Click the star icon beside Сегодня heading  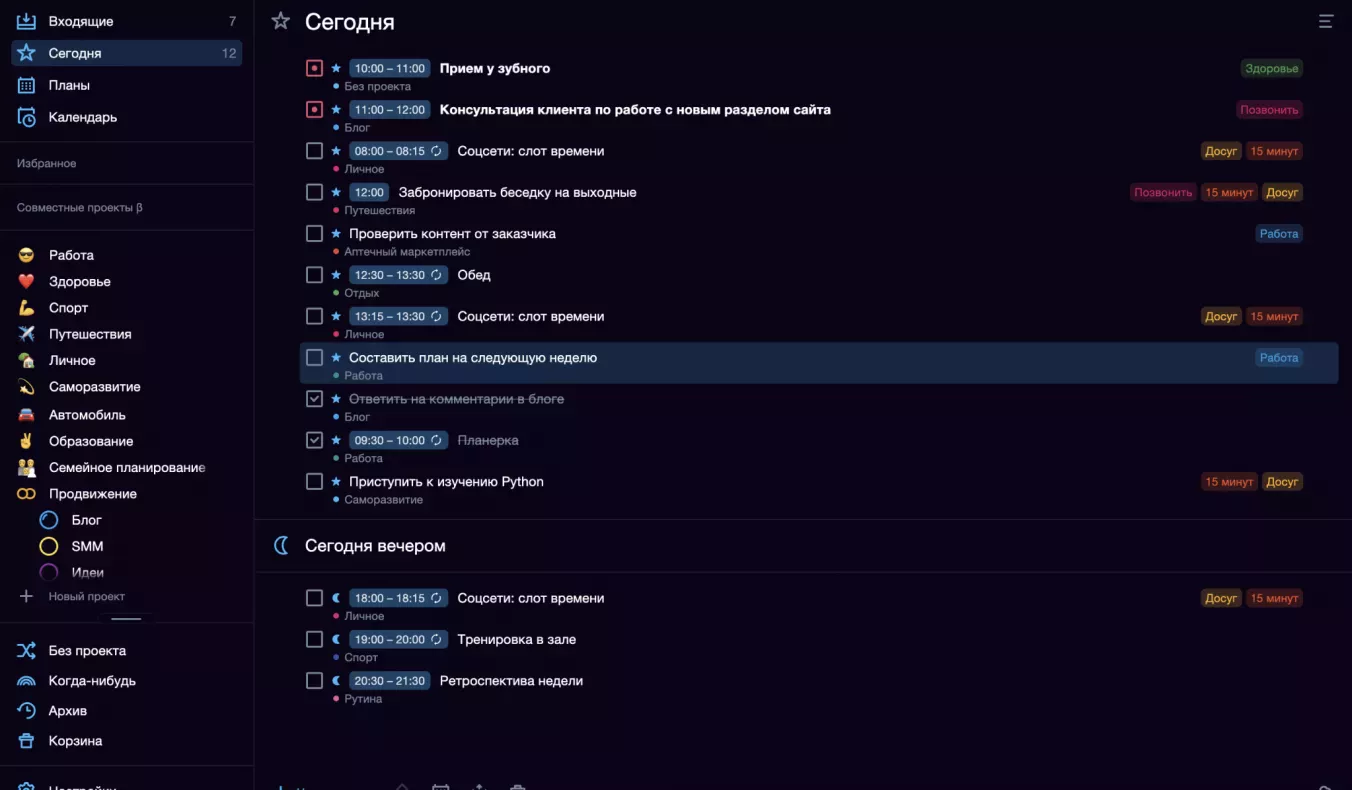tap(281, 21)
